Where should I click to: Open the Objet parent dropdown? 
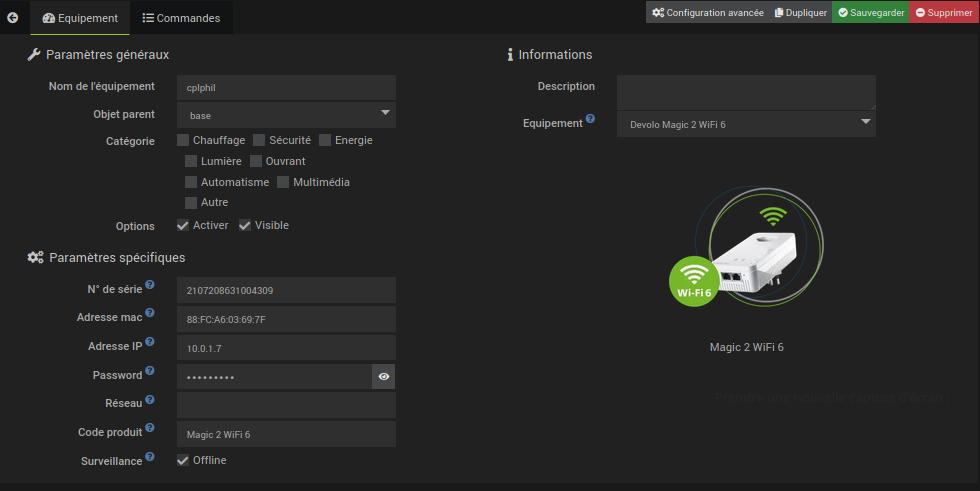coord(286,115)
